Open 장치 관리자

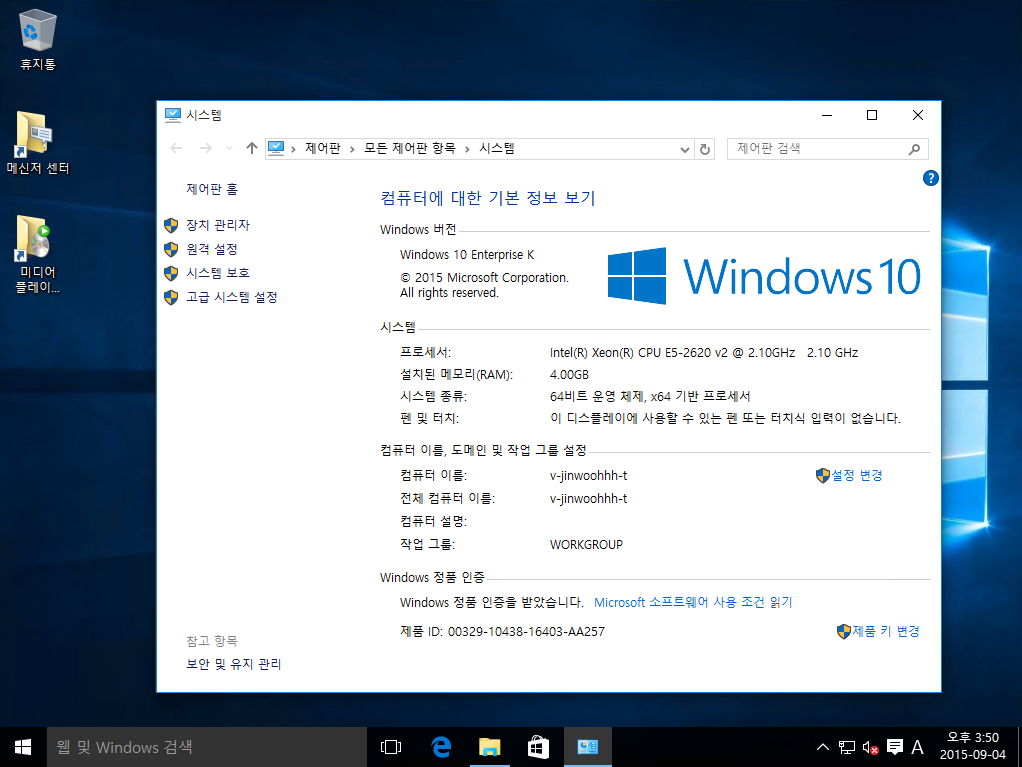click(218, 225)
